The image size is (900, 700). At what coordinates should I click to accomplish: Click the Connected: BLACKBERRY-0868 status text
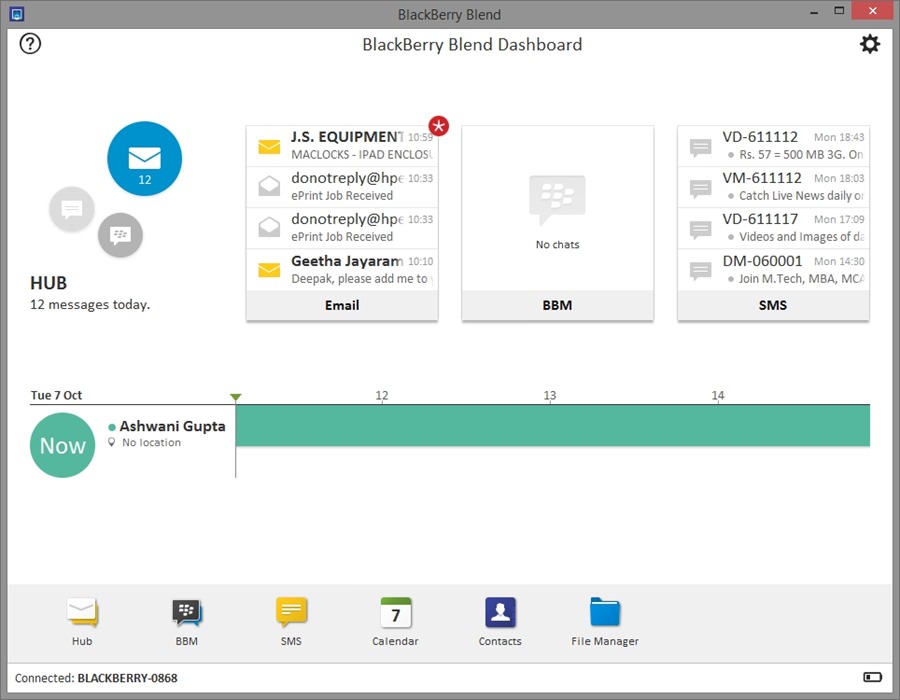[x=96, y=678]
